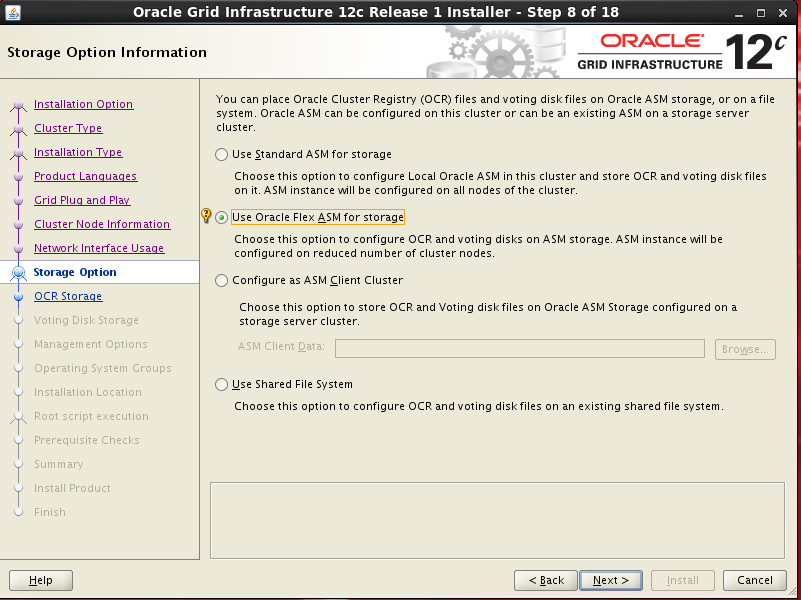Maximize the installer window

761,13
